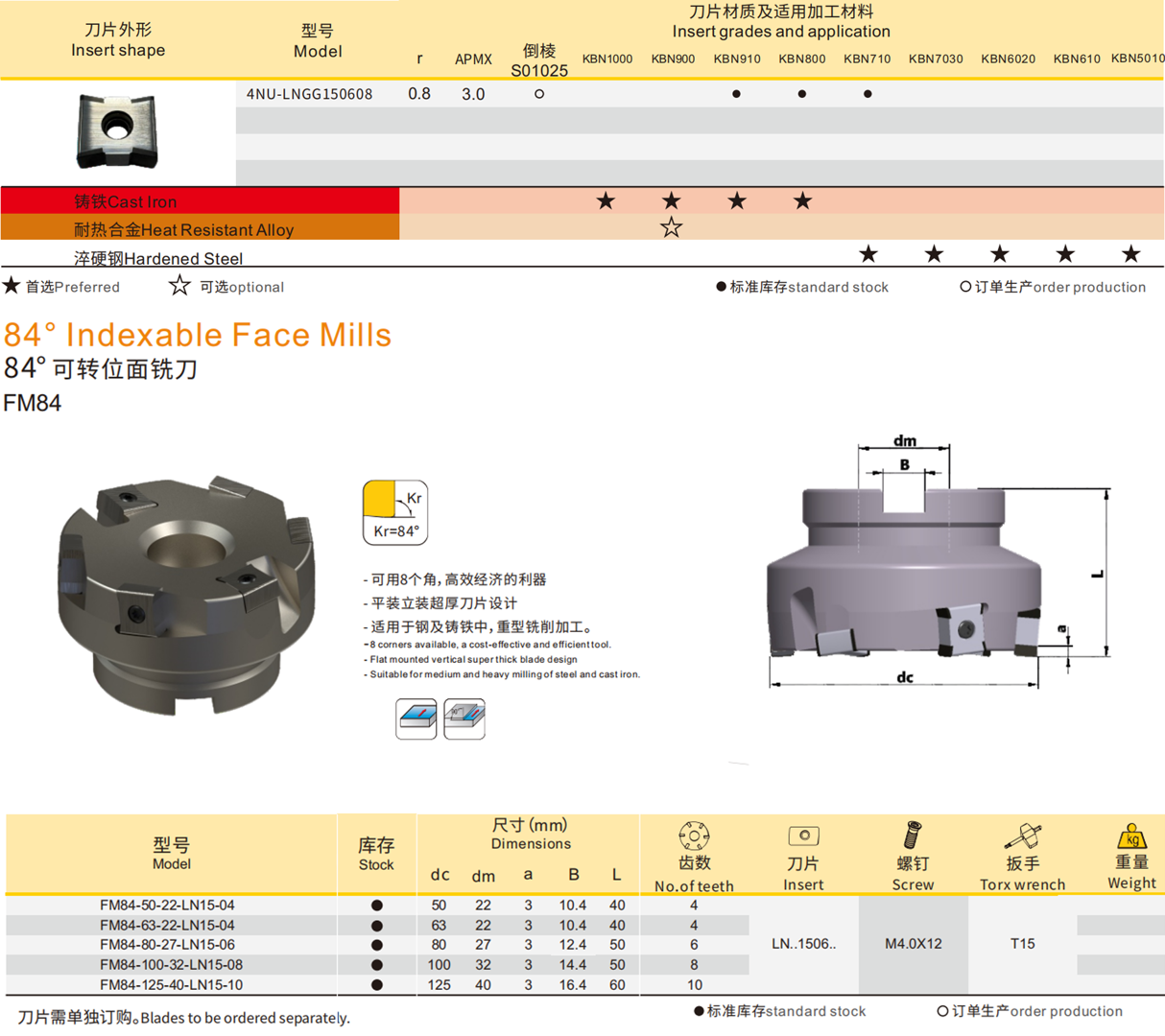1165x1036 pixels.
Task: Select the blue face milling application icon
Action: pyautogui.click(x=416, y=718)
